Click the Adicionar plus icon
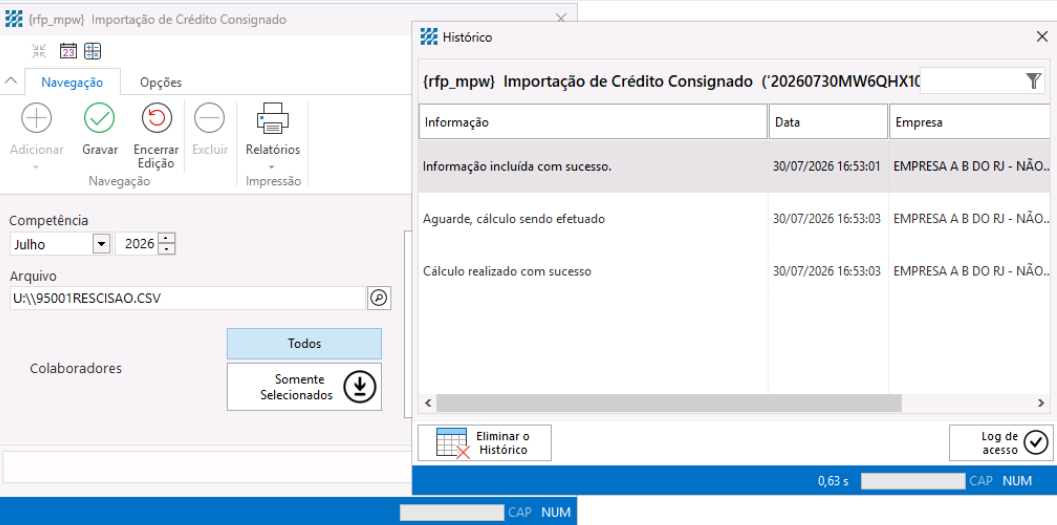 click(36, 119)
